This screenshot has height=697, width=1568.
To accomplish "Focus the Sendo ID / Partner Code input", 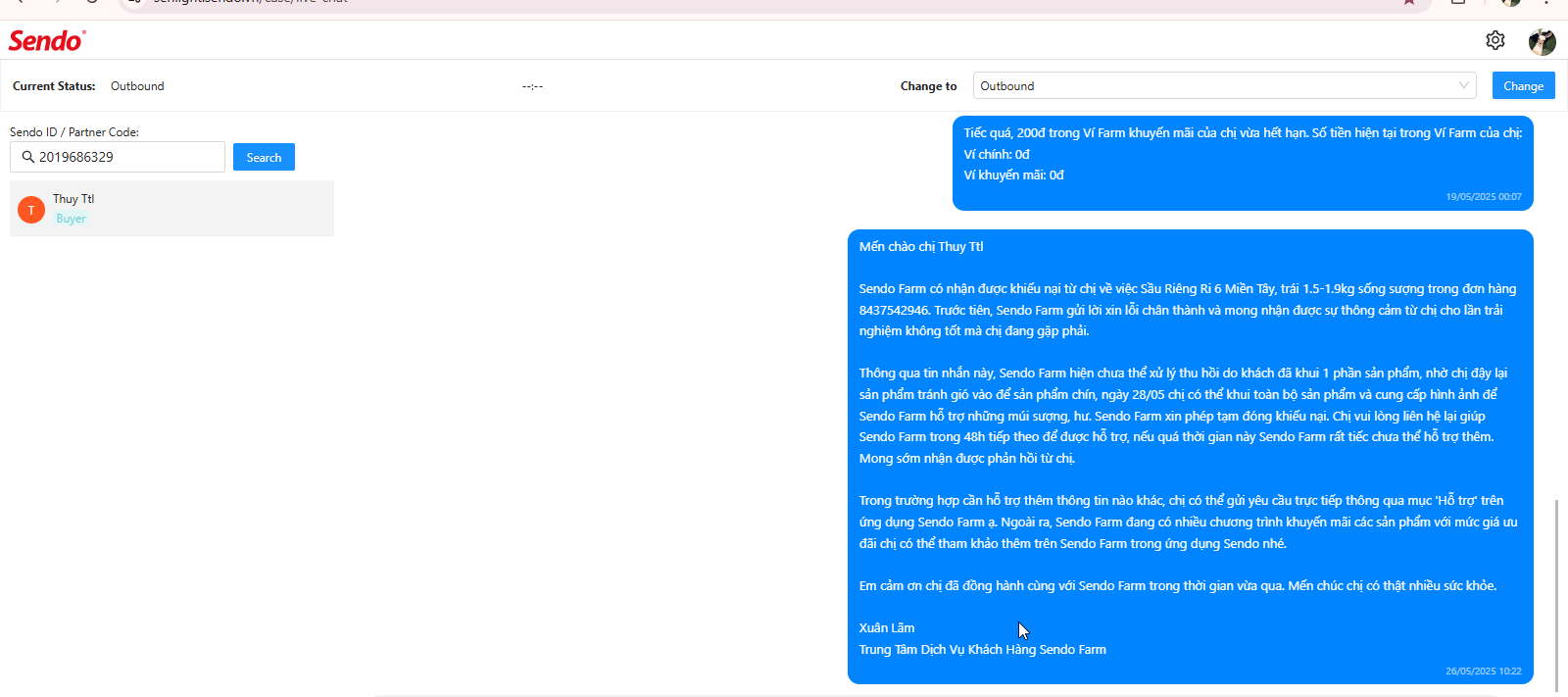I will pyautogui.click(x=118, y=157).
